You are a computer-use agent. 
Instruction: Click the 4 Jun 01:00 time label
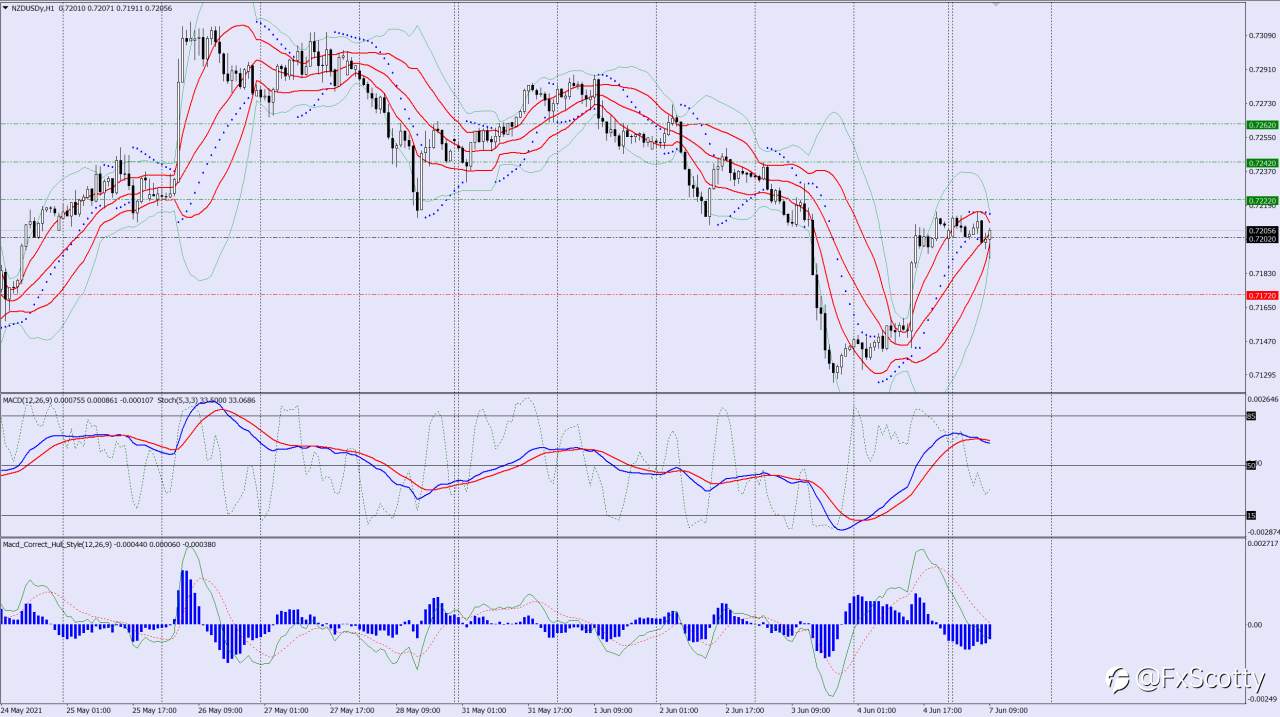(x=876, y=711)
